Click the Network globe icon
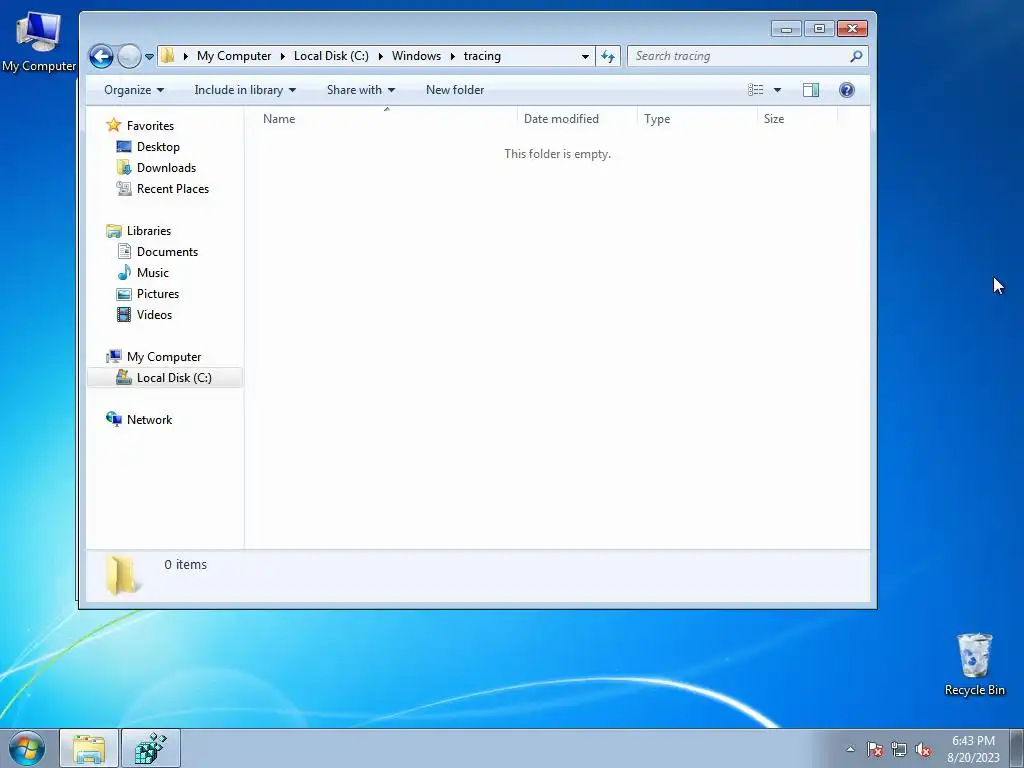The width and height of the screenshot is (1024, 768). (114, 419)
